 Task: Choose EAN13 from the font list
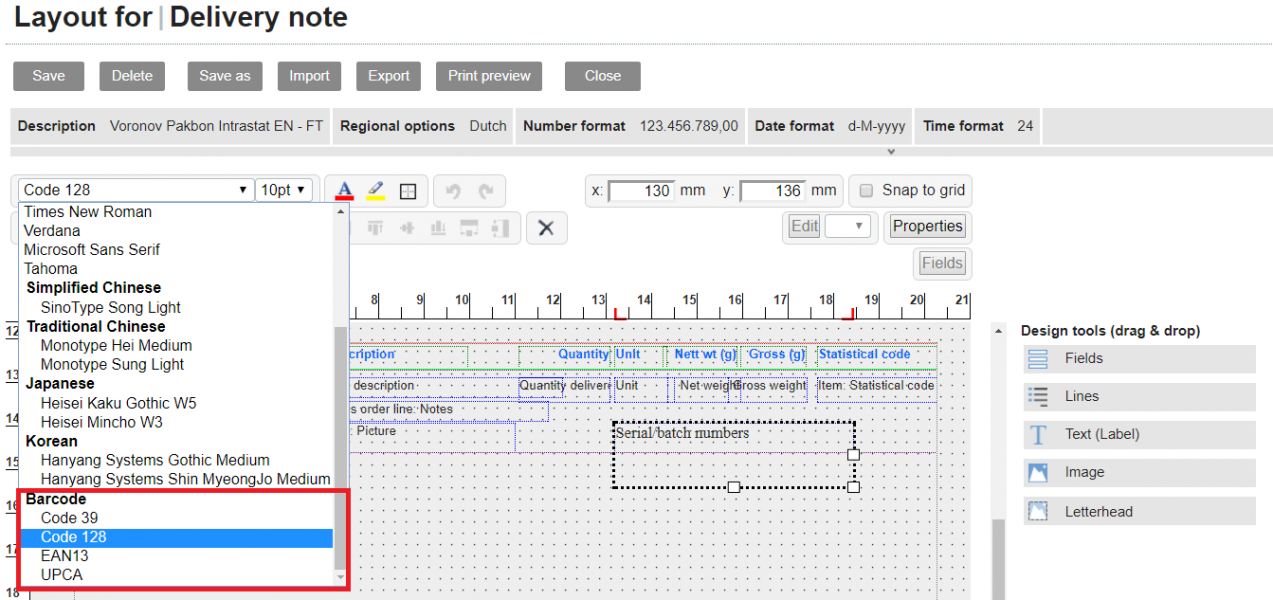pyautogui.click(x=64, y=556)
